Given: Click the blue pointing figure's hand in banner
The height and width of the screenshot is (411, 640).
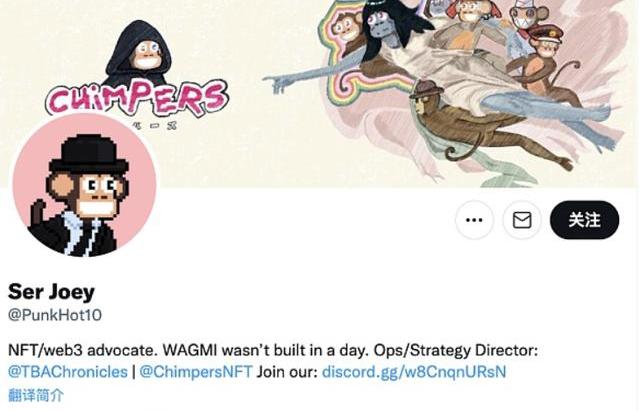Looking at the screenshot, I should point(280,83).
